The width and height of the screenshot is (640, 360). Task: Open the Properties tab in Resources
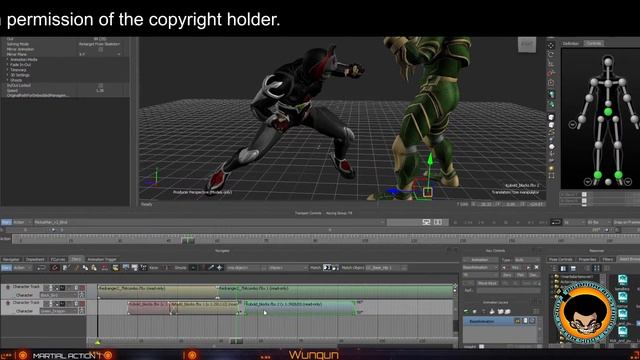587,259
